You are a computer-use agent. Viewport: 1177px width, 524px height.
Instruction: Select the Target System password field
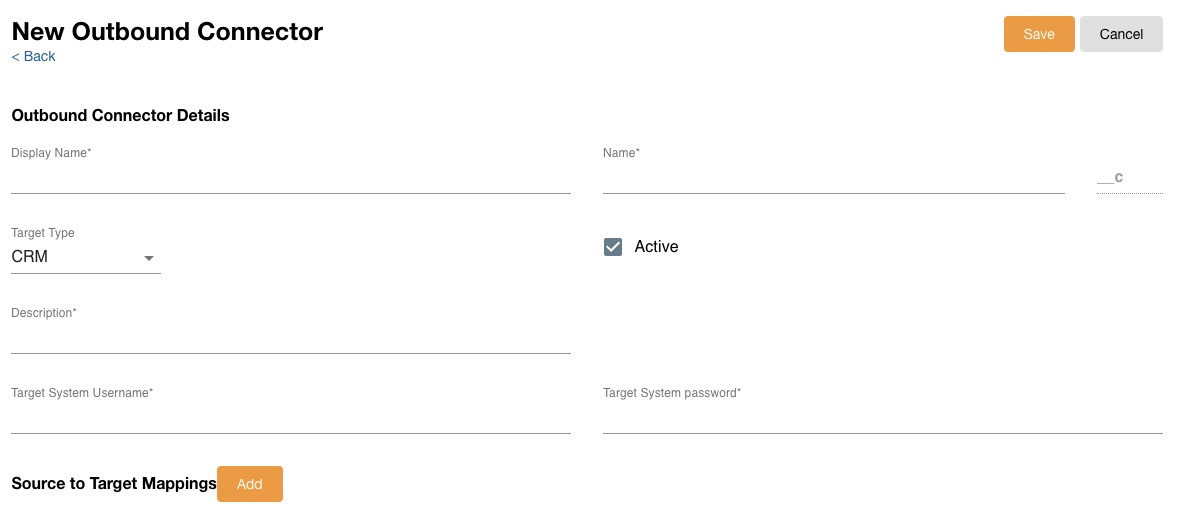click(x=882, y=420)
